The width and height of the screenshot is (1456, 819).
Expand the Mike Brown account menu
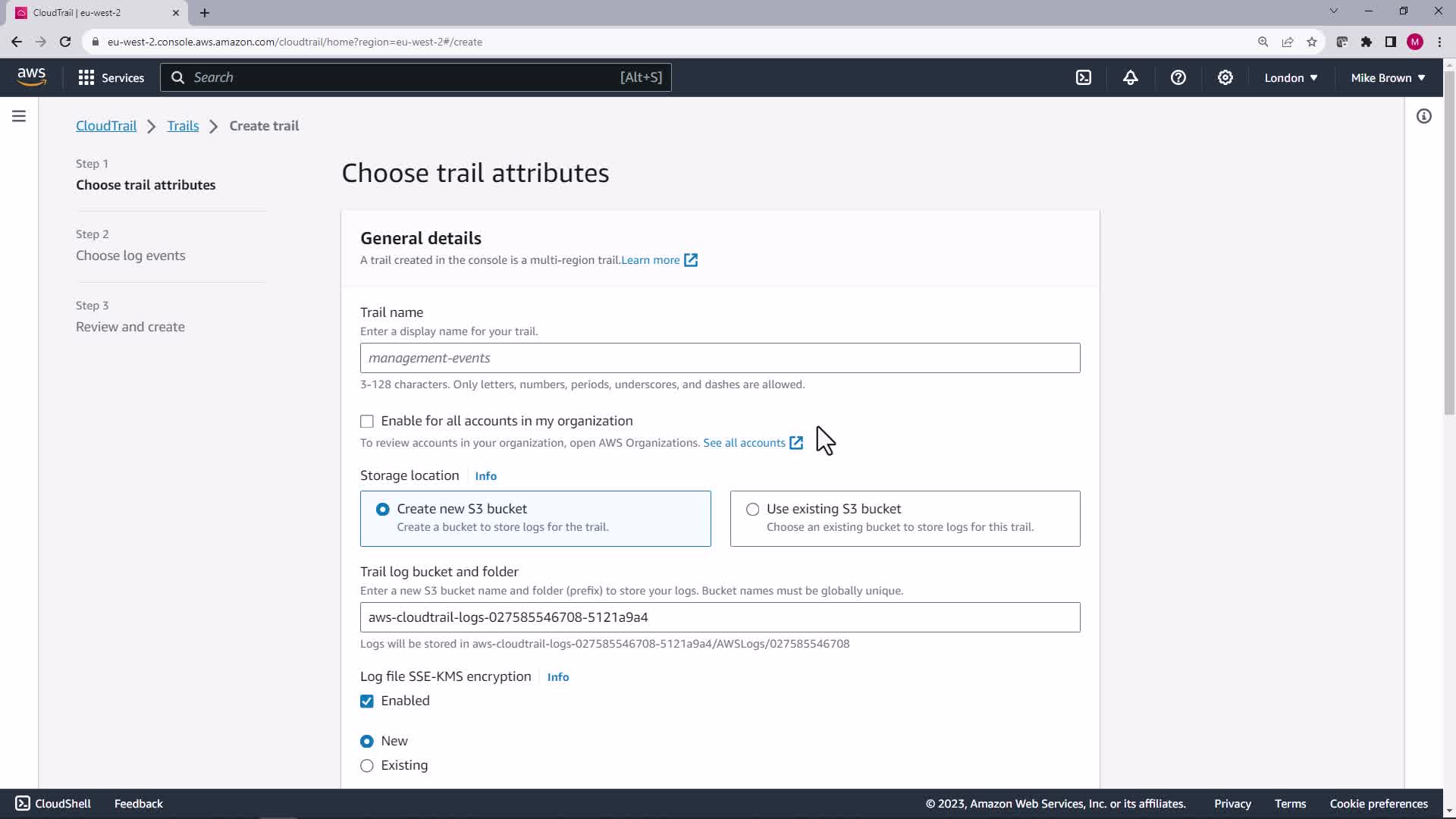point(1387,77)
